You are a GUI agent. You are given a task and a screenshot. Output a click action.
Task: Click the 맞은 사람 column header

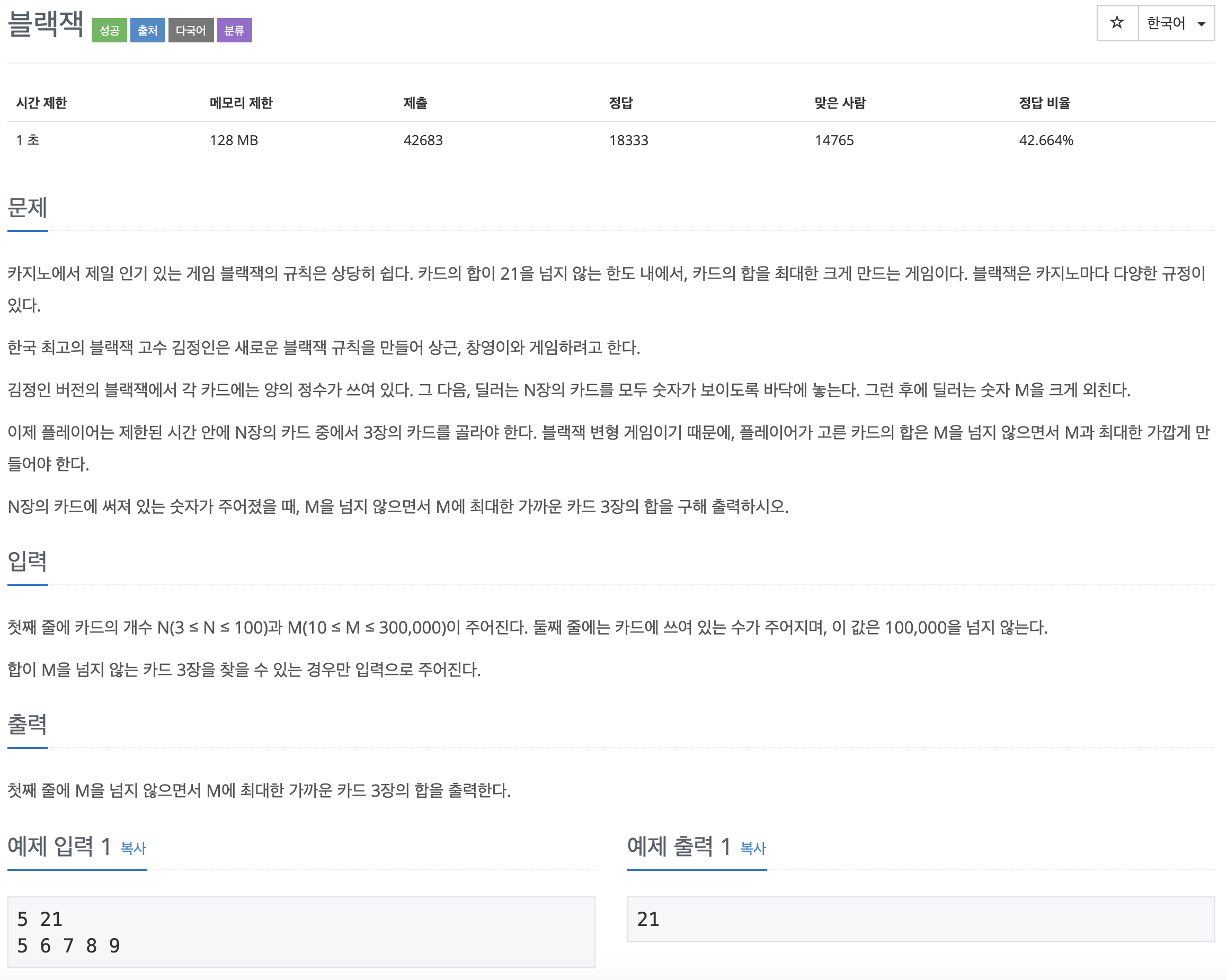(839, 103)
